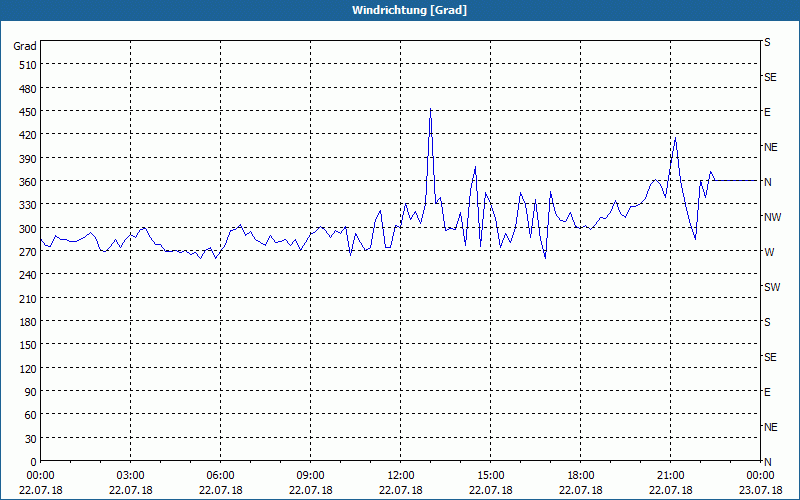
Task: Click the 330 y-axis value
Action: pos(28,205)
